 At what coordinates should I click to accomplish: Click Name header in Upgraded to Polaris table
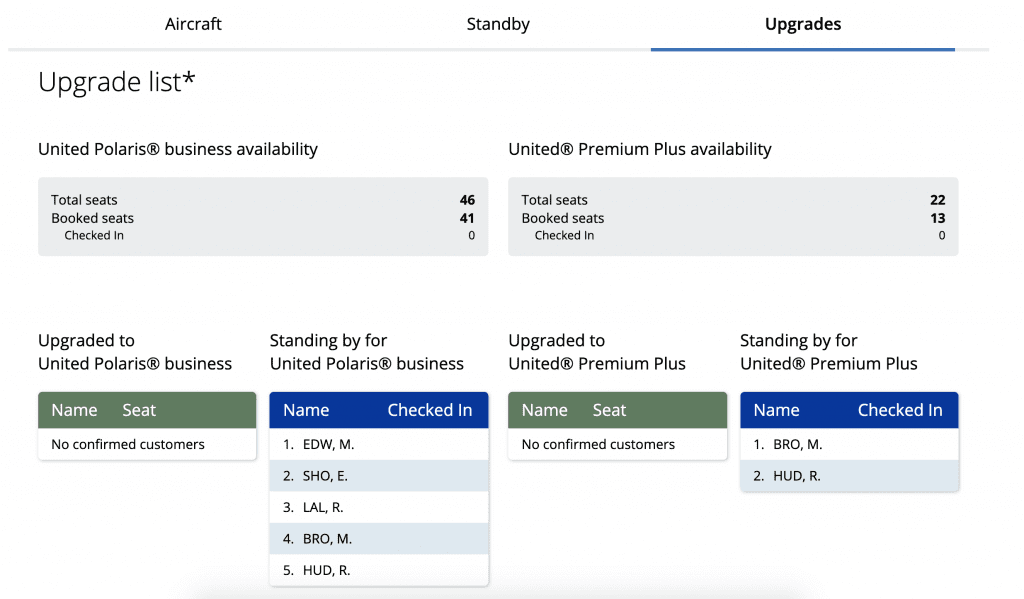[74, 410]
